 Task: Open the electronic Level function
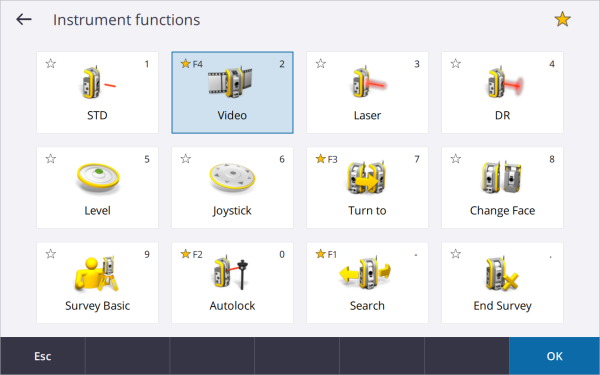[97, 188]
